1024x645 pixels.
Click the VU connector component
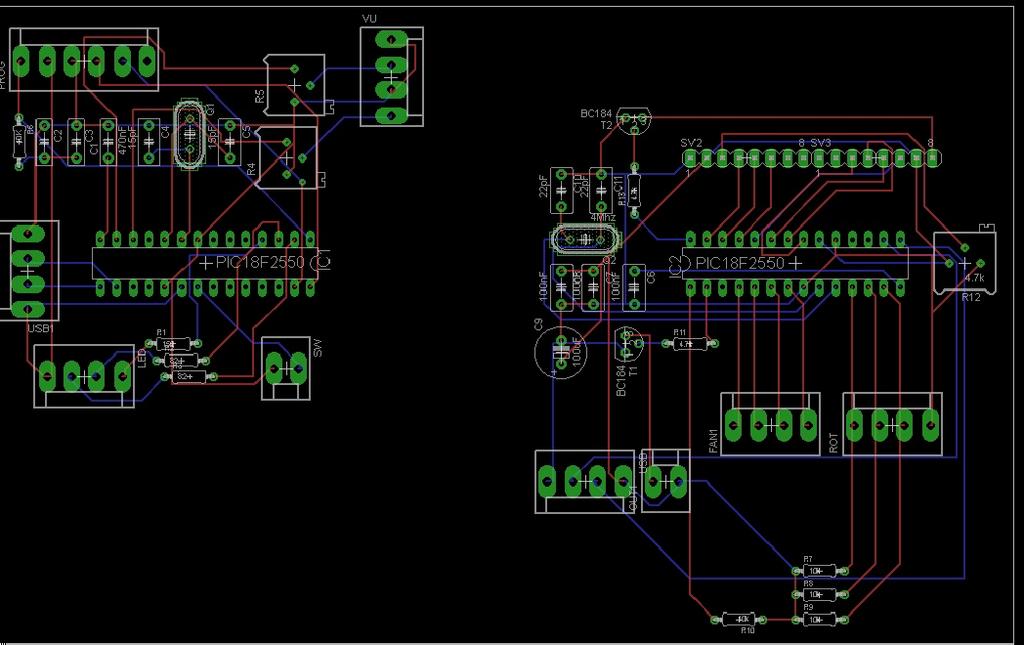coord(391,77)
